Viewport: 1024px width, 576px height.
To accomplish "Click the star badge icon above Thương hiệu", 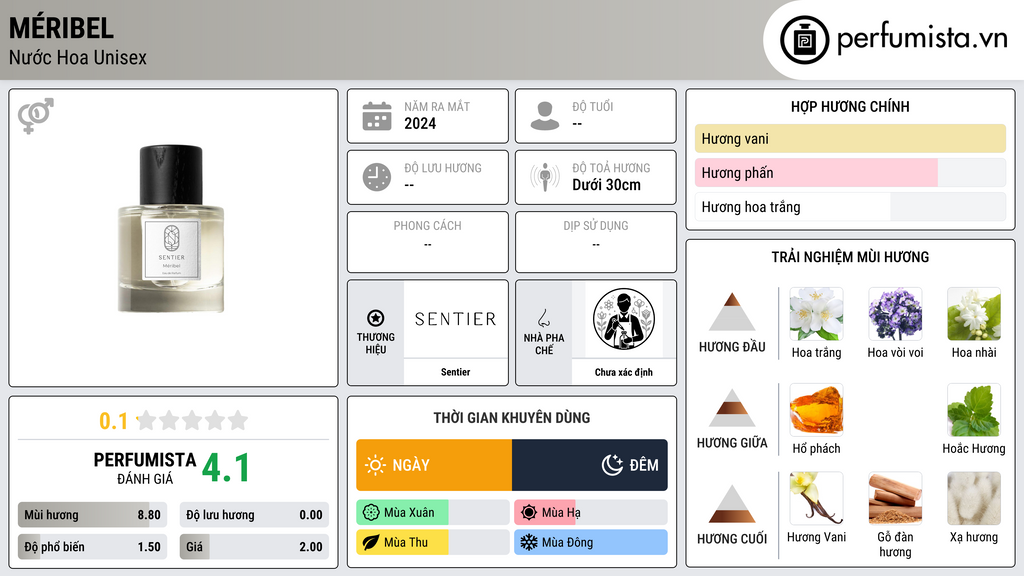I will pyautogui.click(x=376, y=318).
